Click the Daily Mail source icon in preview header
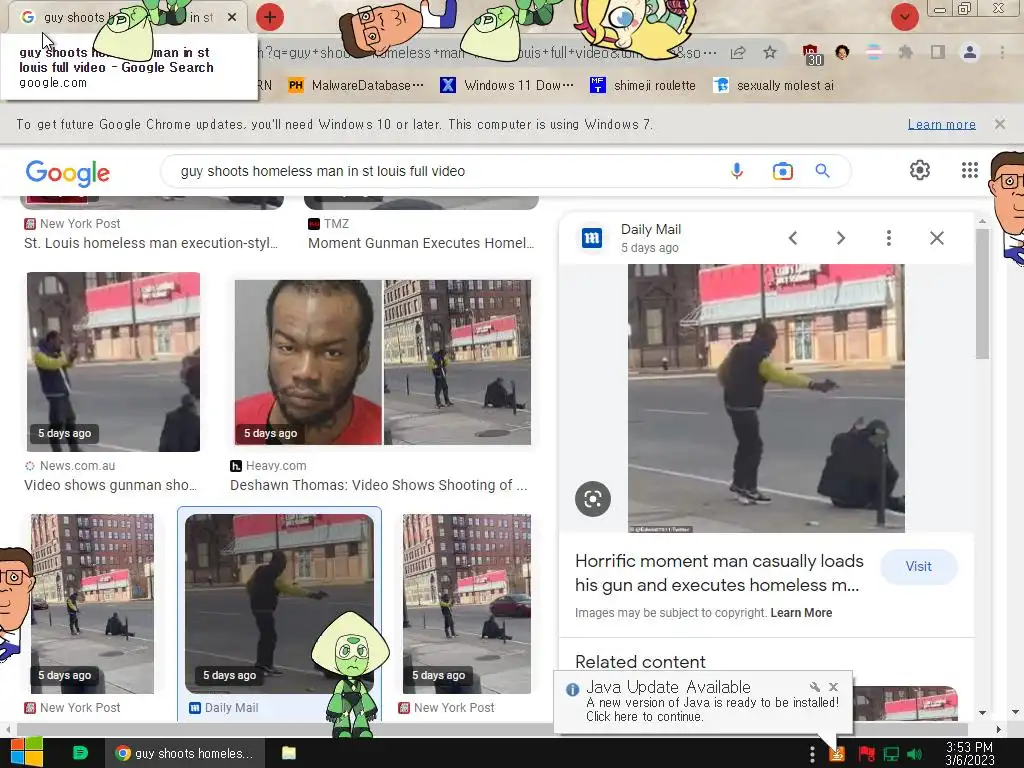This screenshot has height=768, width=1024. pos(592,238)
